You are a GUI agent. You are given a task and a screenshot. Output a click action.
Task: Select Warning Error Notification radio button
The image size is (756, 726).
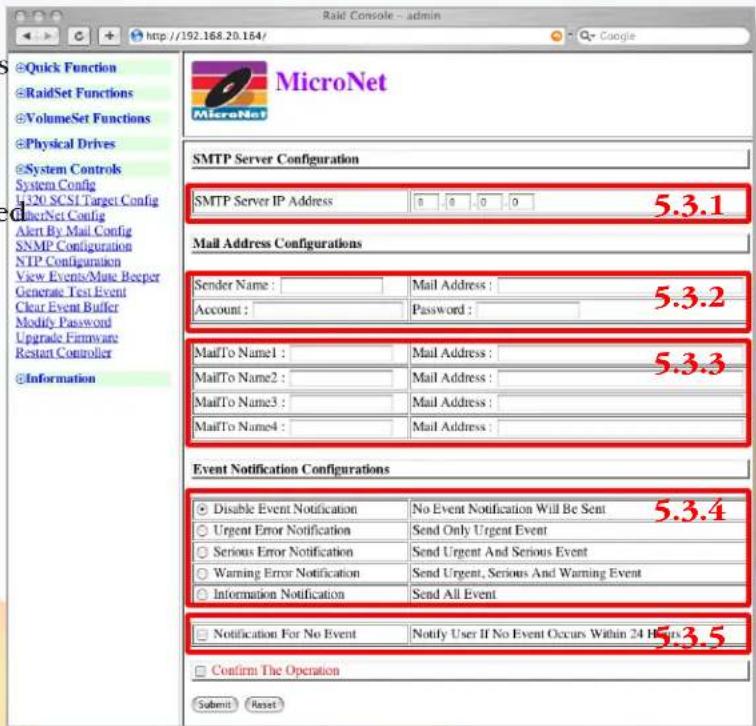click(x=202, y=573)
